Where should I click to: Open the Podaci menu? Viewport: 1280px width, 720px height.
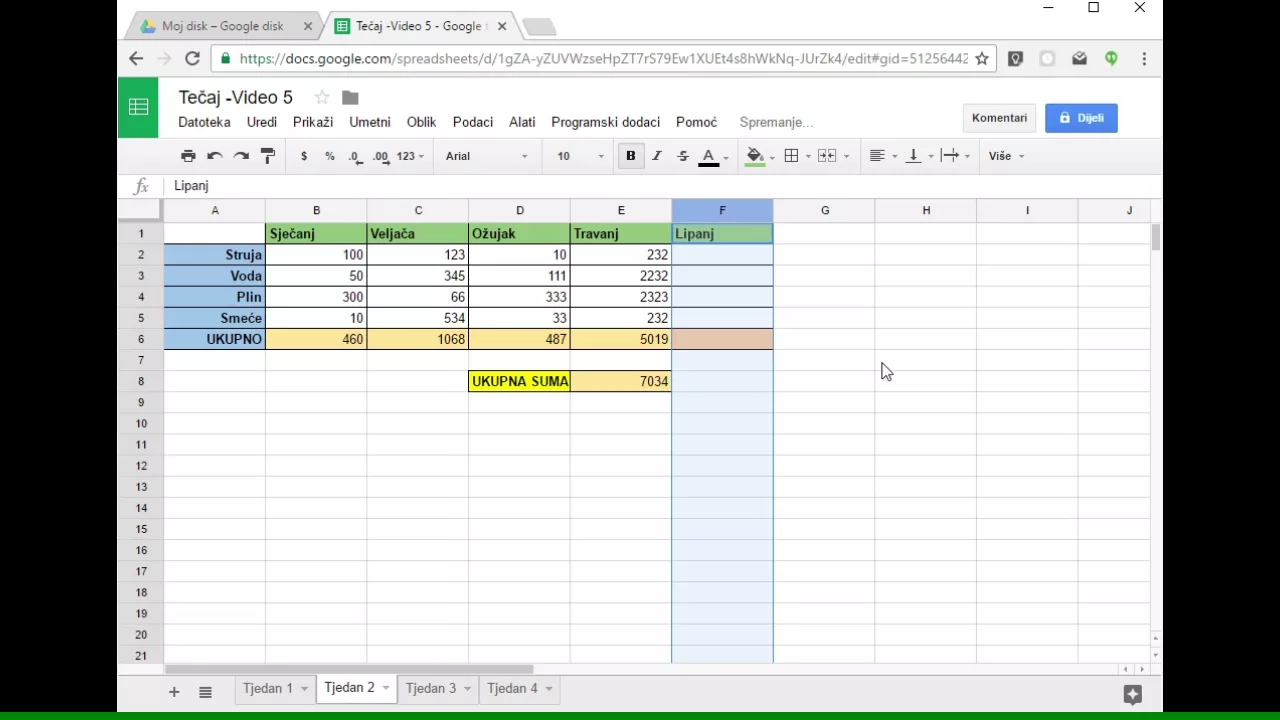(473, 122)
